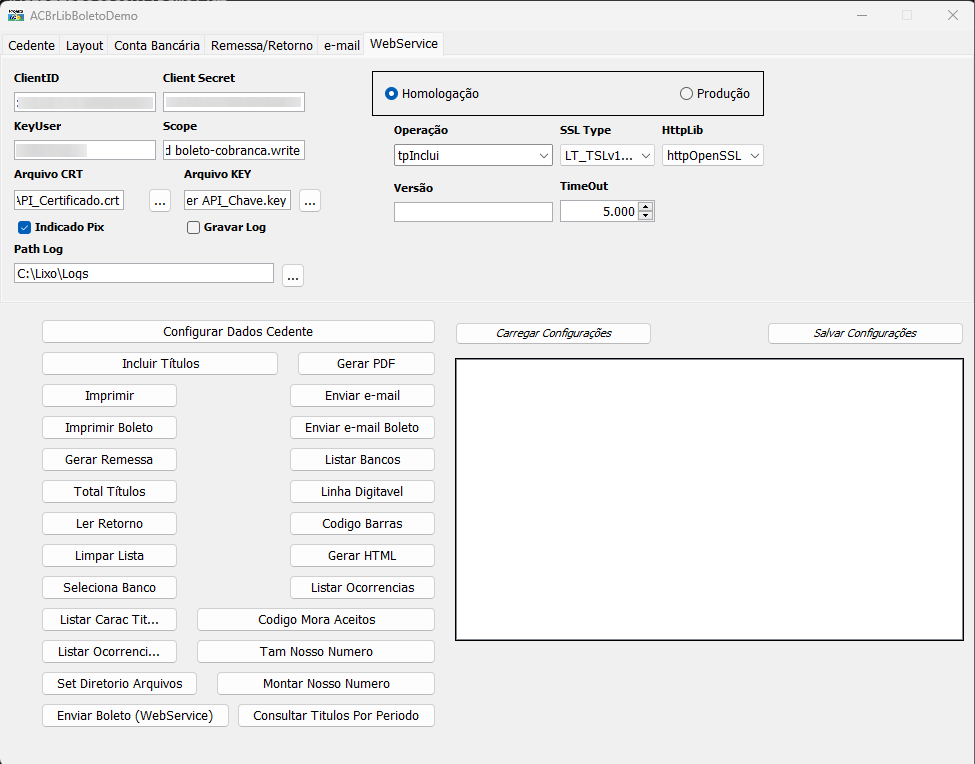Click the Carregar Configurações button
Screen dimensions: 975x764
click(553, 333)
